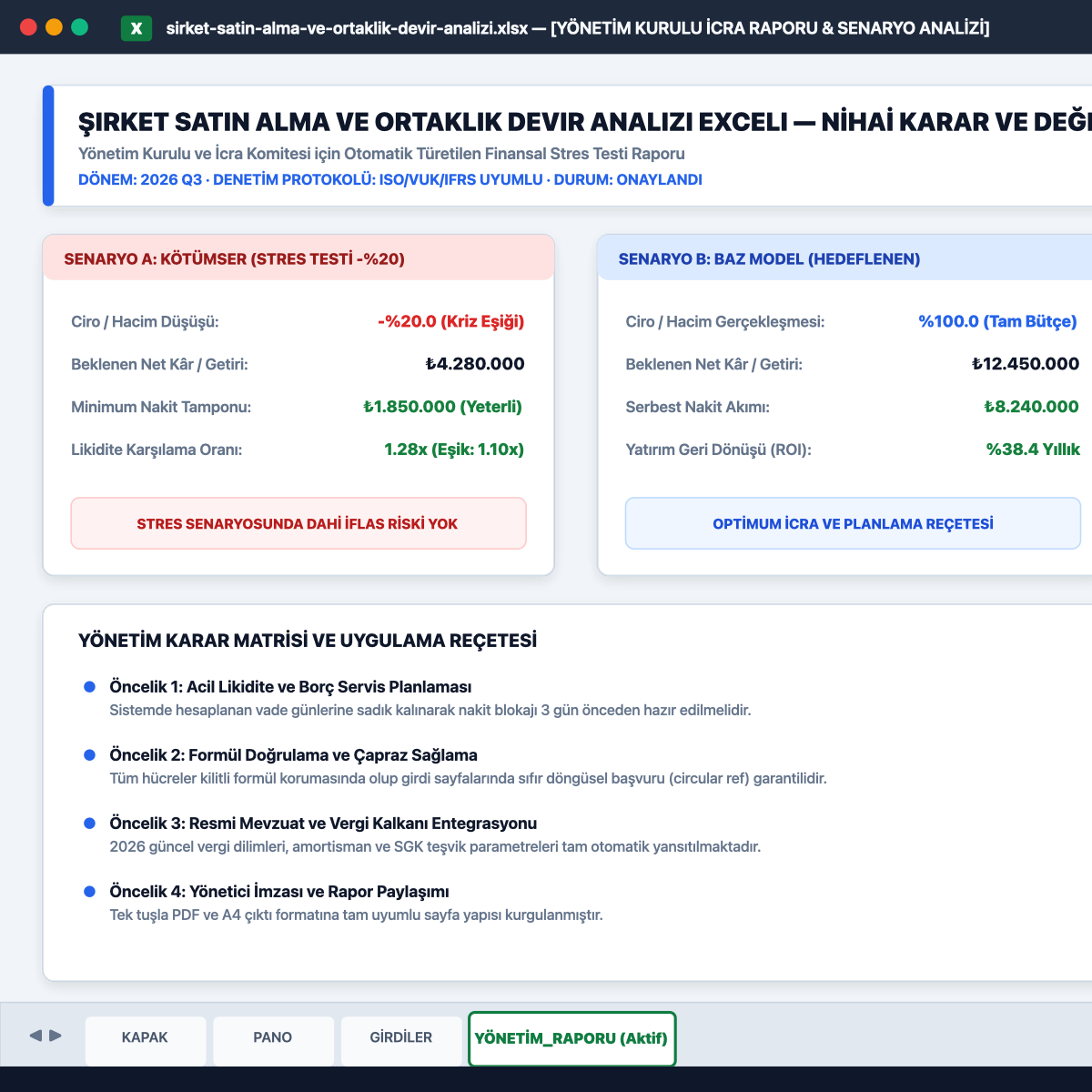This screenshot has height=1092, width=1092.
Task: Click 'OPTİMUM İCRA VE PLANLAMA REÇETESİ' button
Action: (853, 523)
